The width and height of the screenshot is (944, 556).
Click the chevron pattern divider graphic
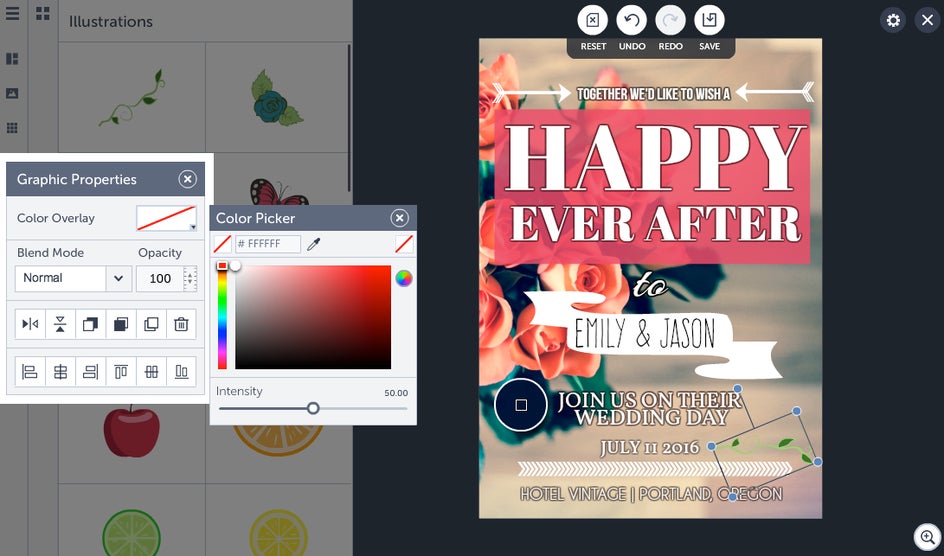point(654,469)
